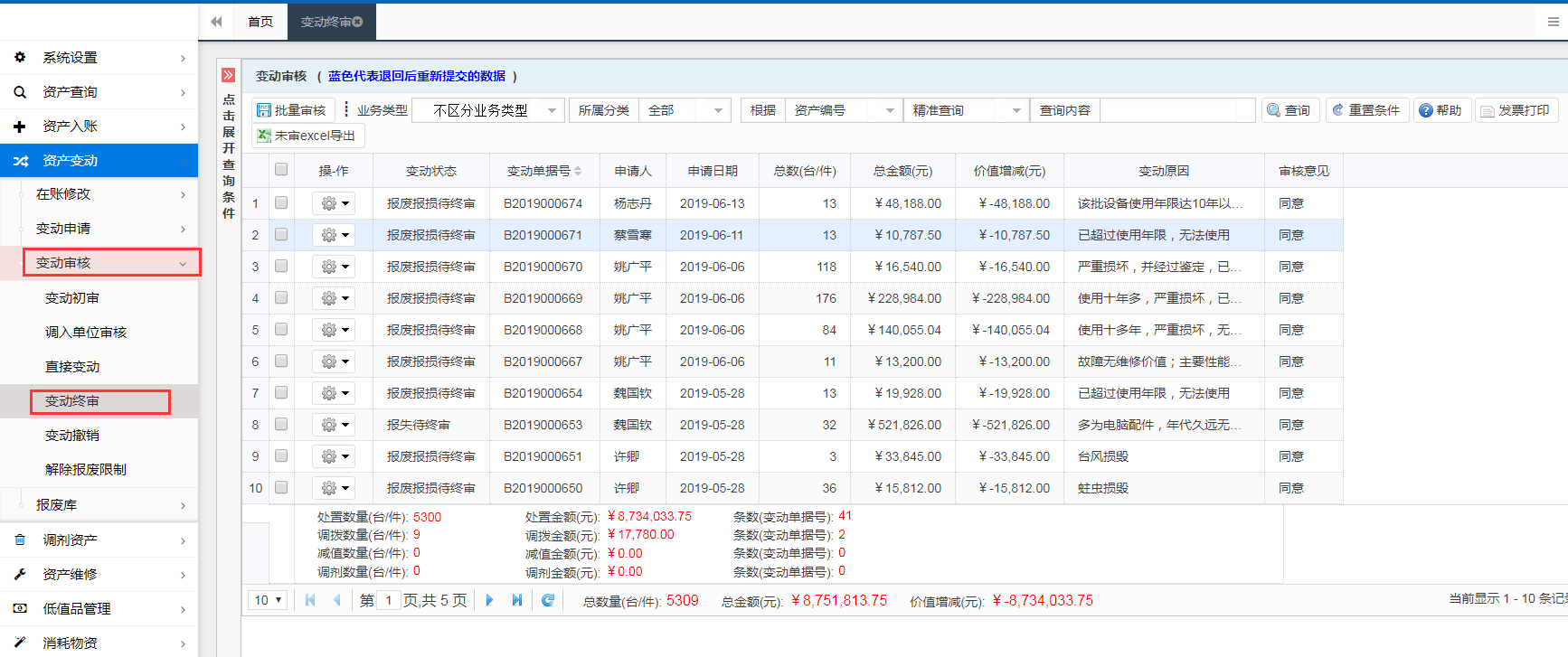Open the hamburger menu at top right
This screenshot has height=657, width=1568.
tap(1553, 22)
